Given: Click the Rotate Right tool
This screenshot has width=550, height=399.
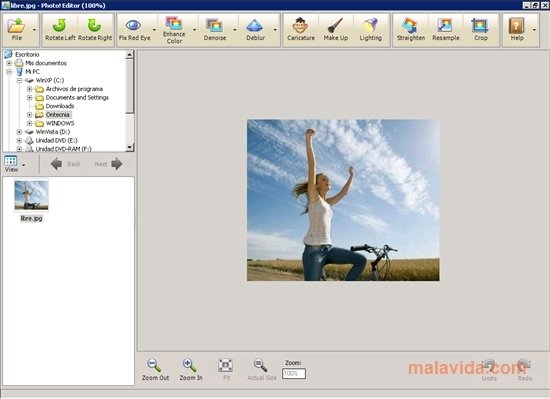Looking at the screenshot, I should [95, 30].
